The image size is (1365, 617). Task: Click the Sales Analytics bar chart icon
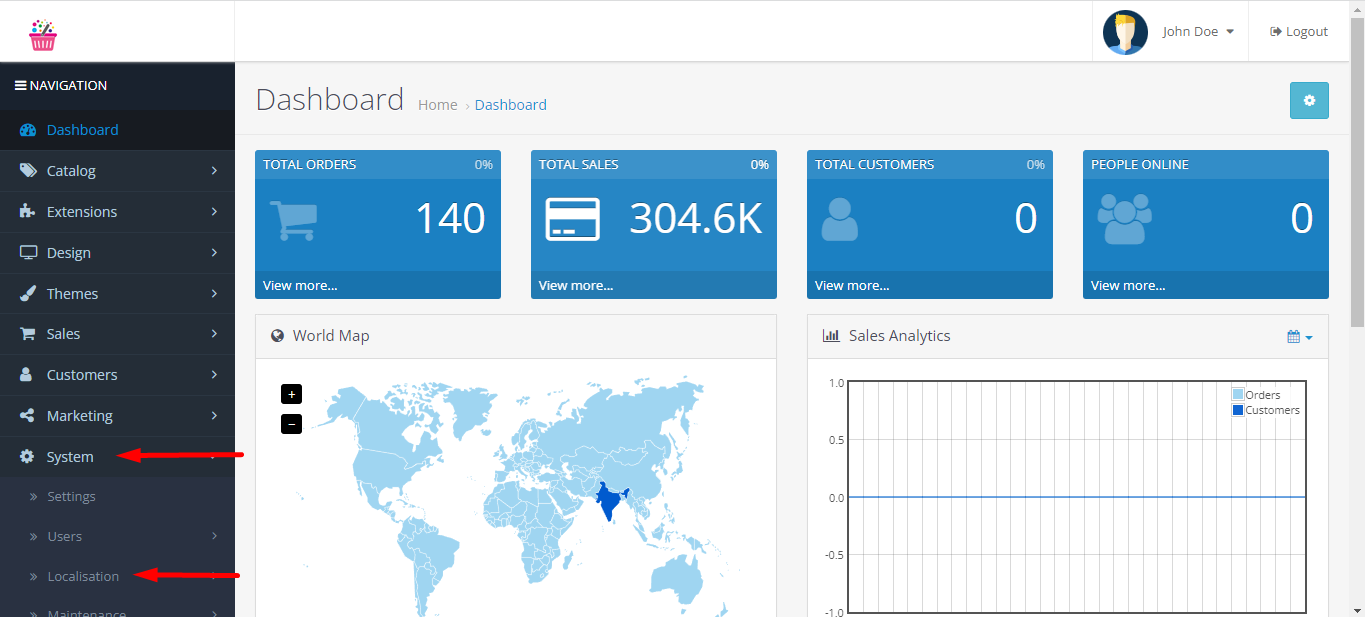click(x=831, y=336)
